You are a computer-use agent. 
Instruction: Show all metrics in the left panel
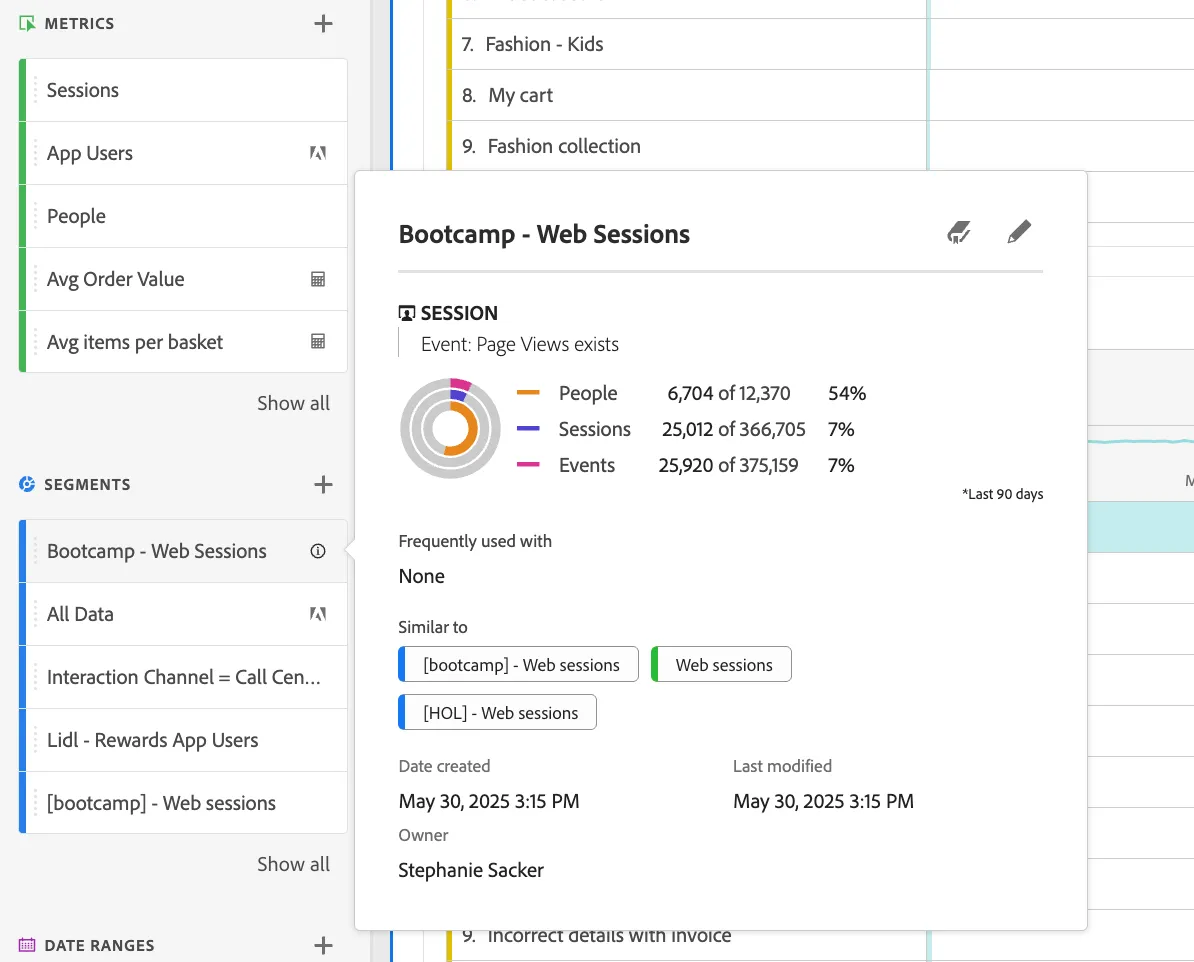tap(293, 403)
